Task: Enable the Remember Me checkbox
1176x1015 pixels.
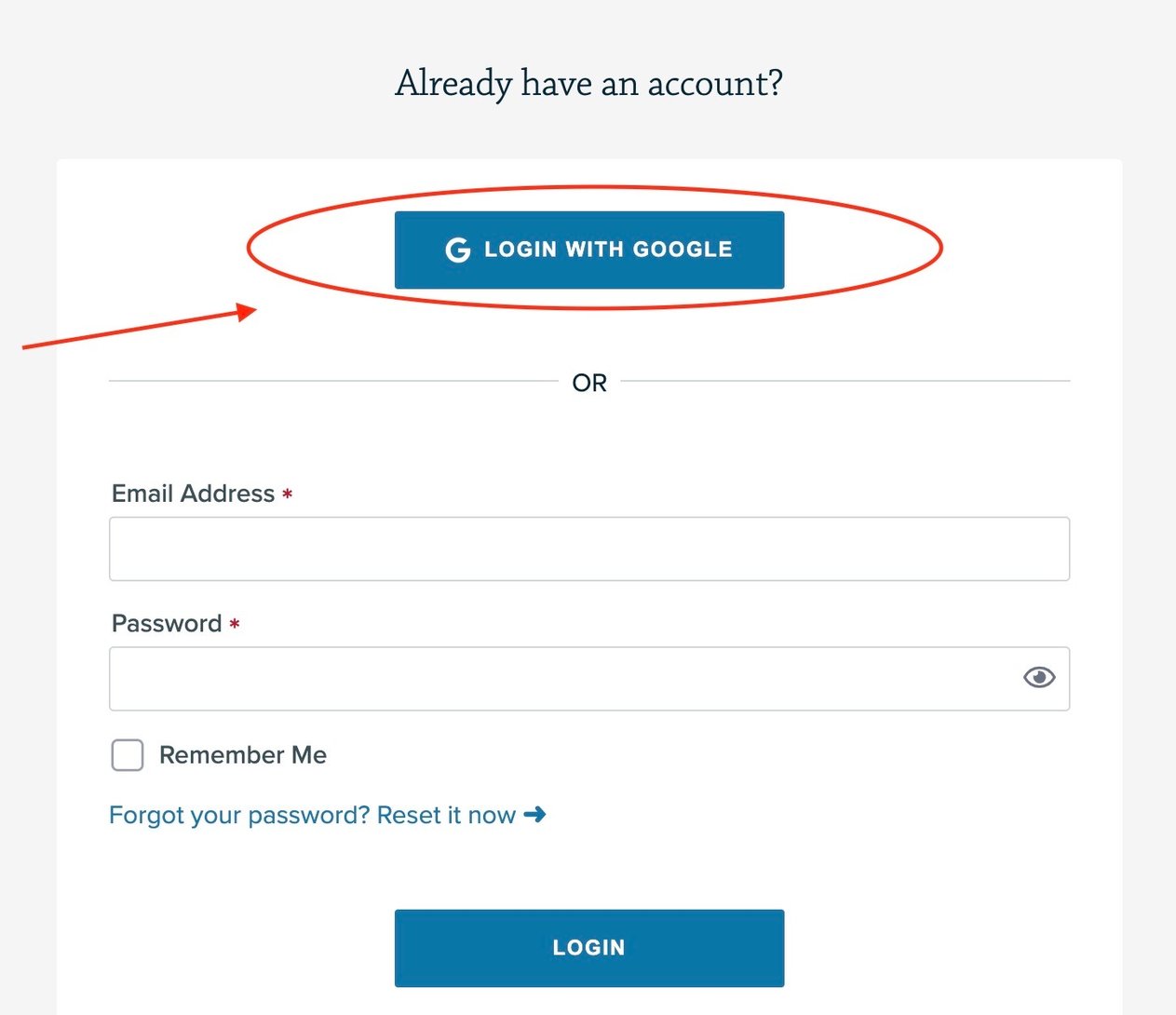Action: [127, 755]
